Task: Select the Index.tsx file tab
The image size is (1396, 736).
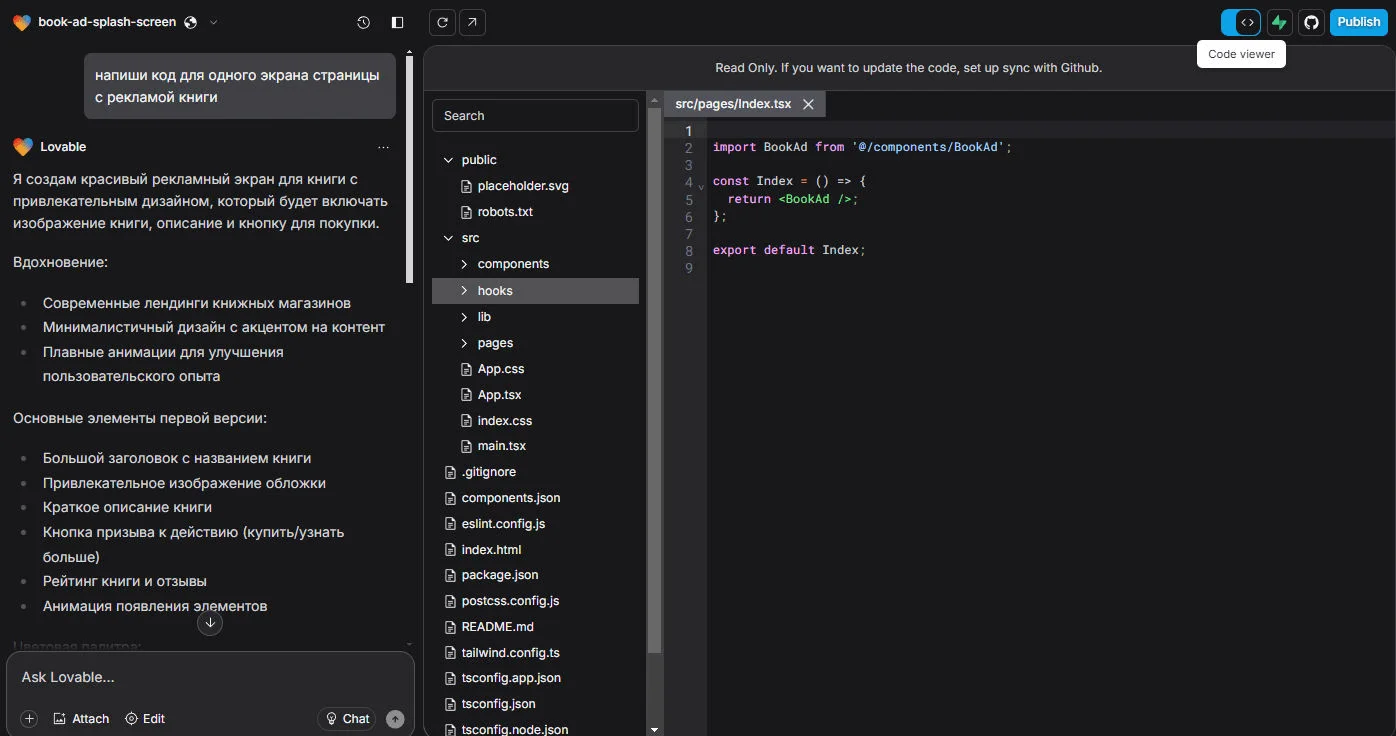Action: pos(733,103)
